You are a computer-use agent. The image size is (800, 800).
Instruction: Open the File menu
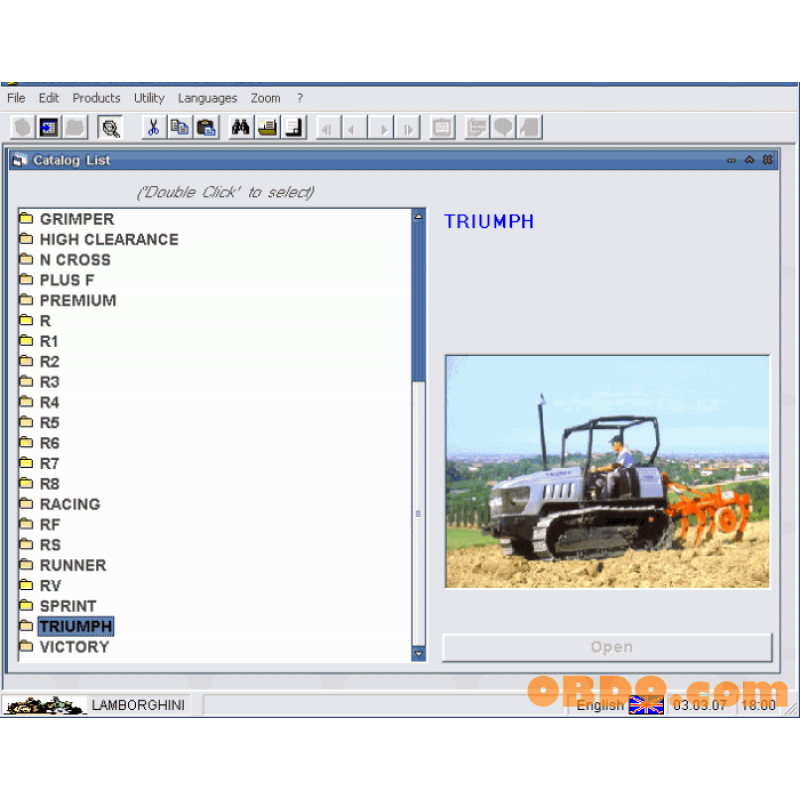[16, 98]
